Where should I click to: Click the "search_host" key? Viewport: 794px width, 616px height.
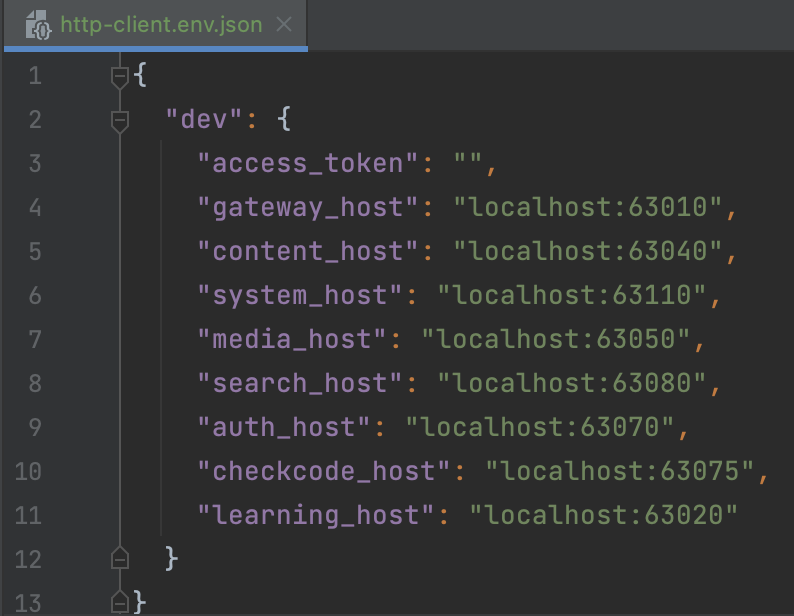300,383
